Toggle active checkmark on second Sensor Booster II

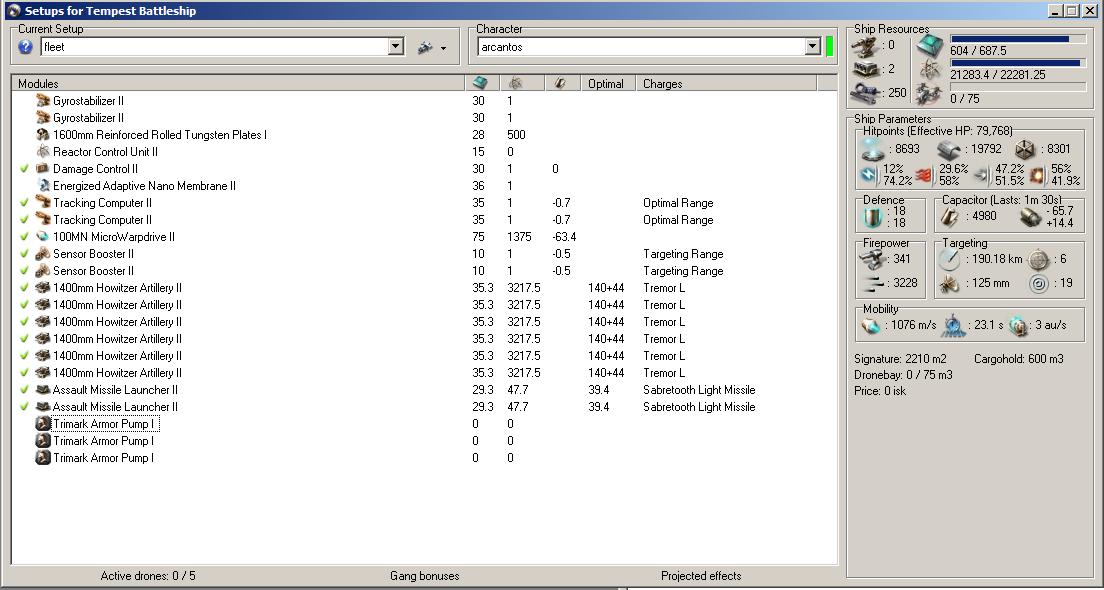click(x=25, y=270)
